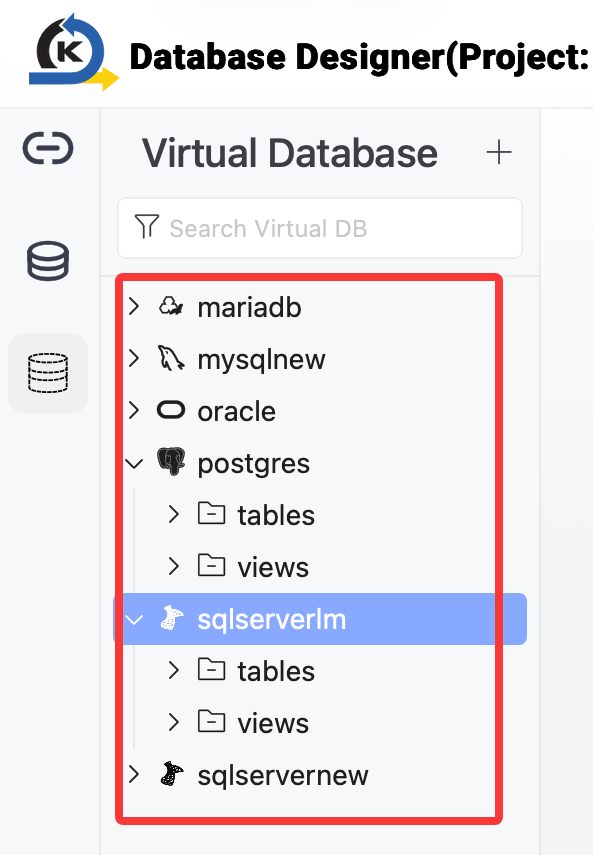The image size is (593, 855).
Task: Expand the mariadb node
Action: point(134,306)
